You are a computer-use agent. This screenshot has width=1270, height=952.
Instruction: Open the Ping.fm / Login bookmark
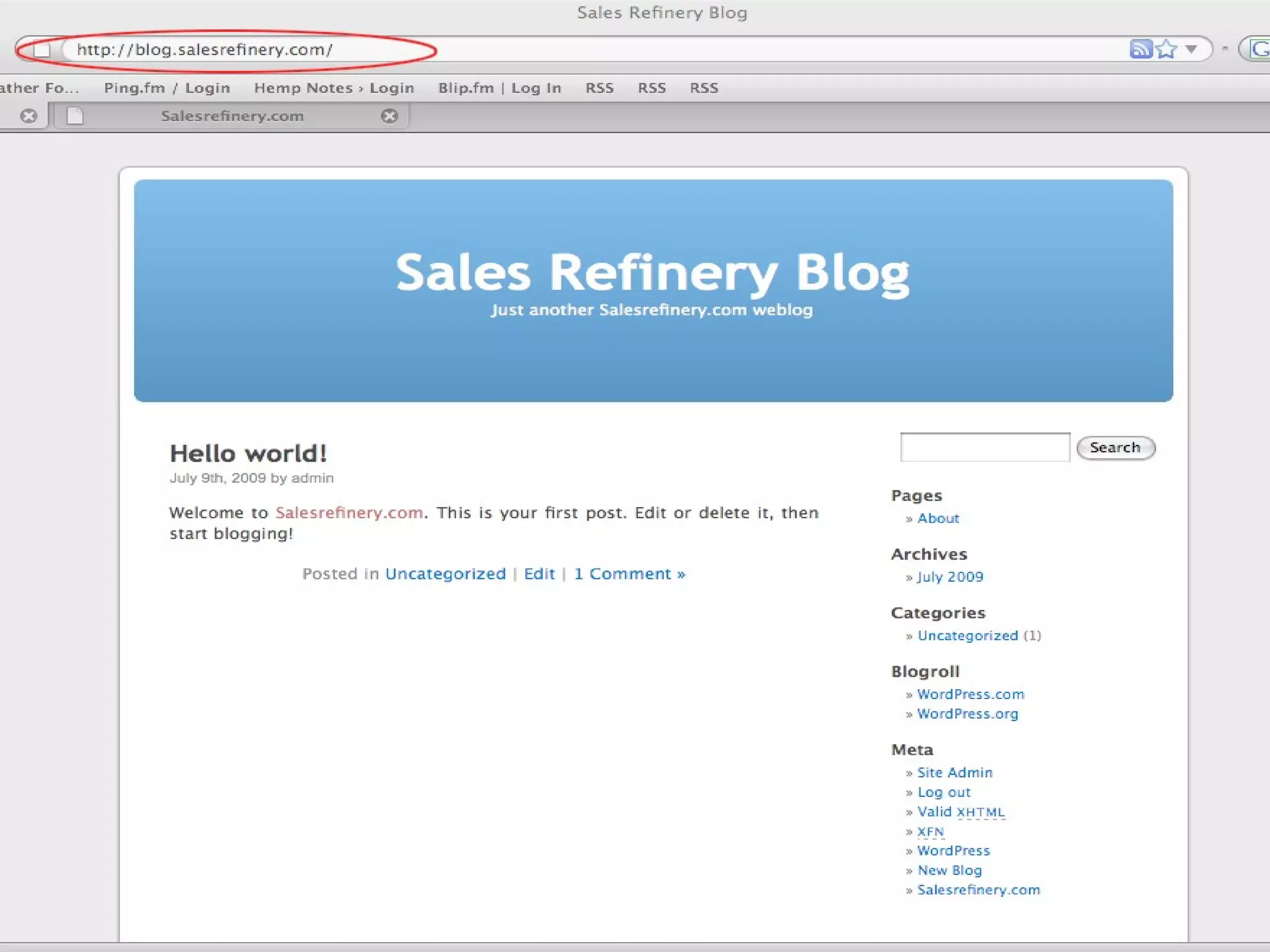pyautogui.click(x=167, y=88)
